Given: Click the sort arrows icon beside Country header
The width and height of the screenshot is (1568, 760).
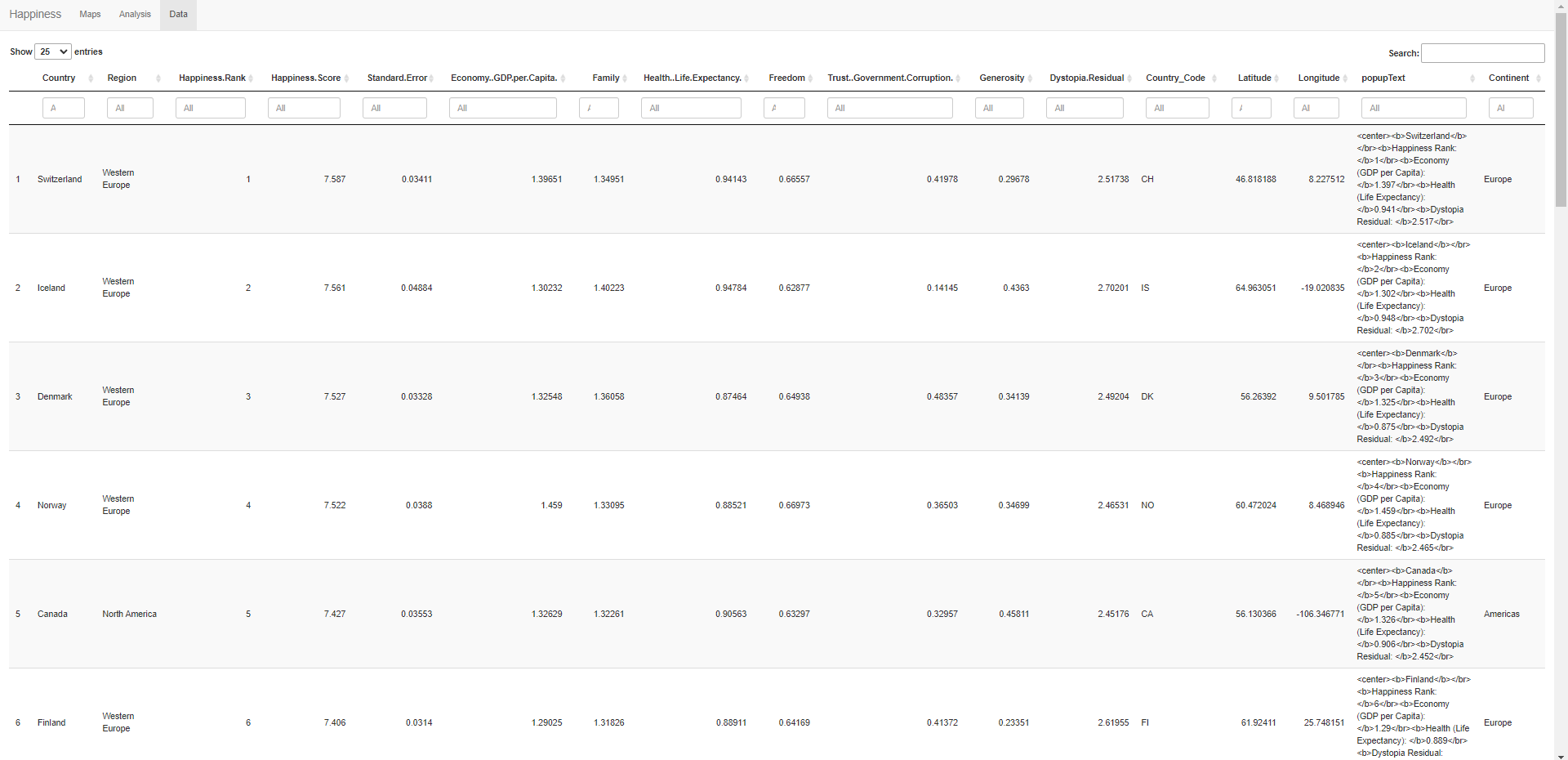Looking at the screenshot, I should 91,78.
